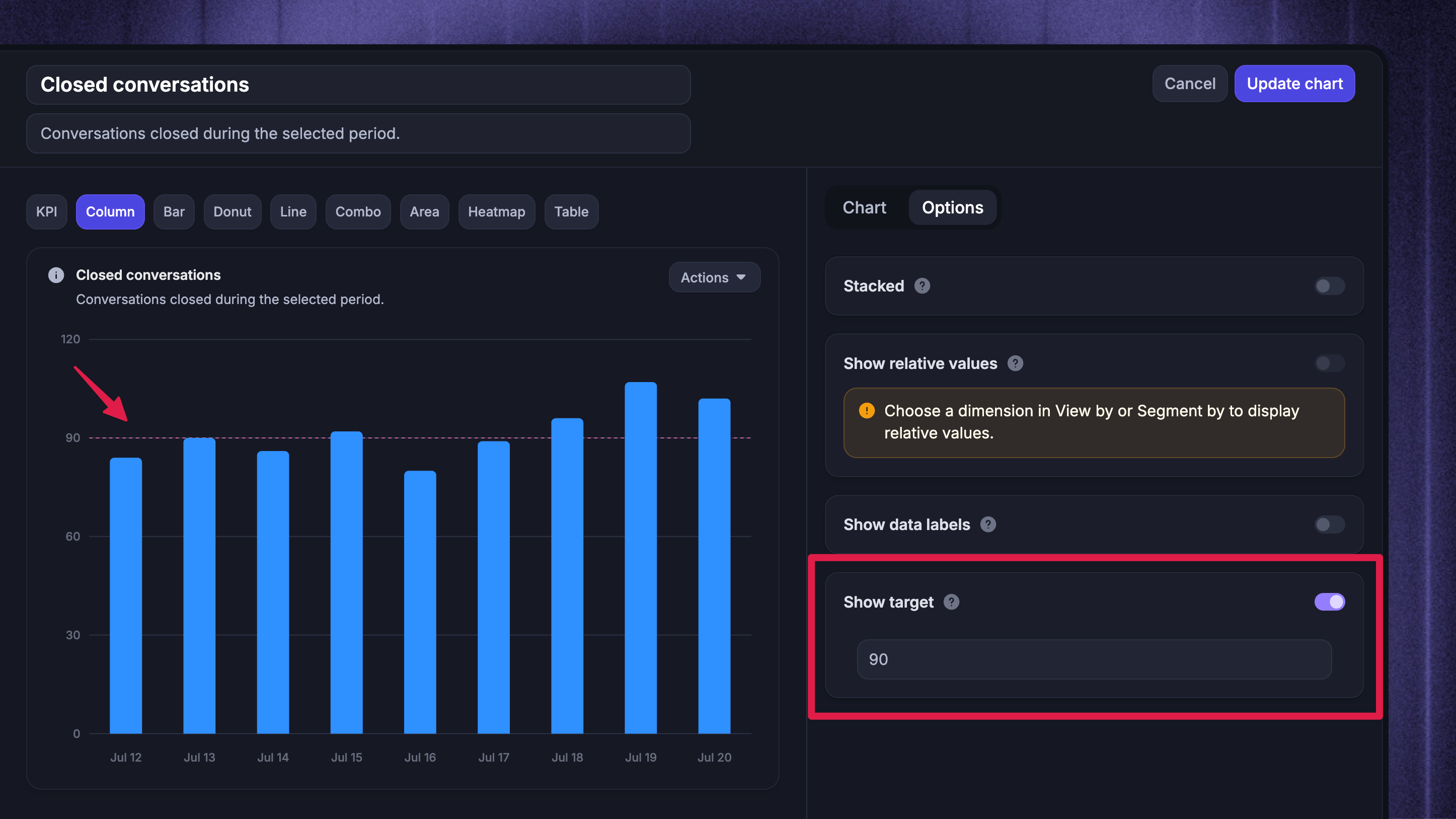This screenshot has height=819, width=1456.
Task: Select the Column chart type
Action: point(110,212)
